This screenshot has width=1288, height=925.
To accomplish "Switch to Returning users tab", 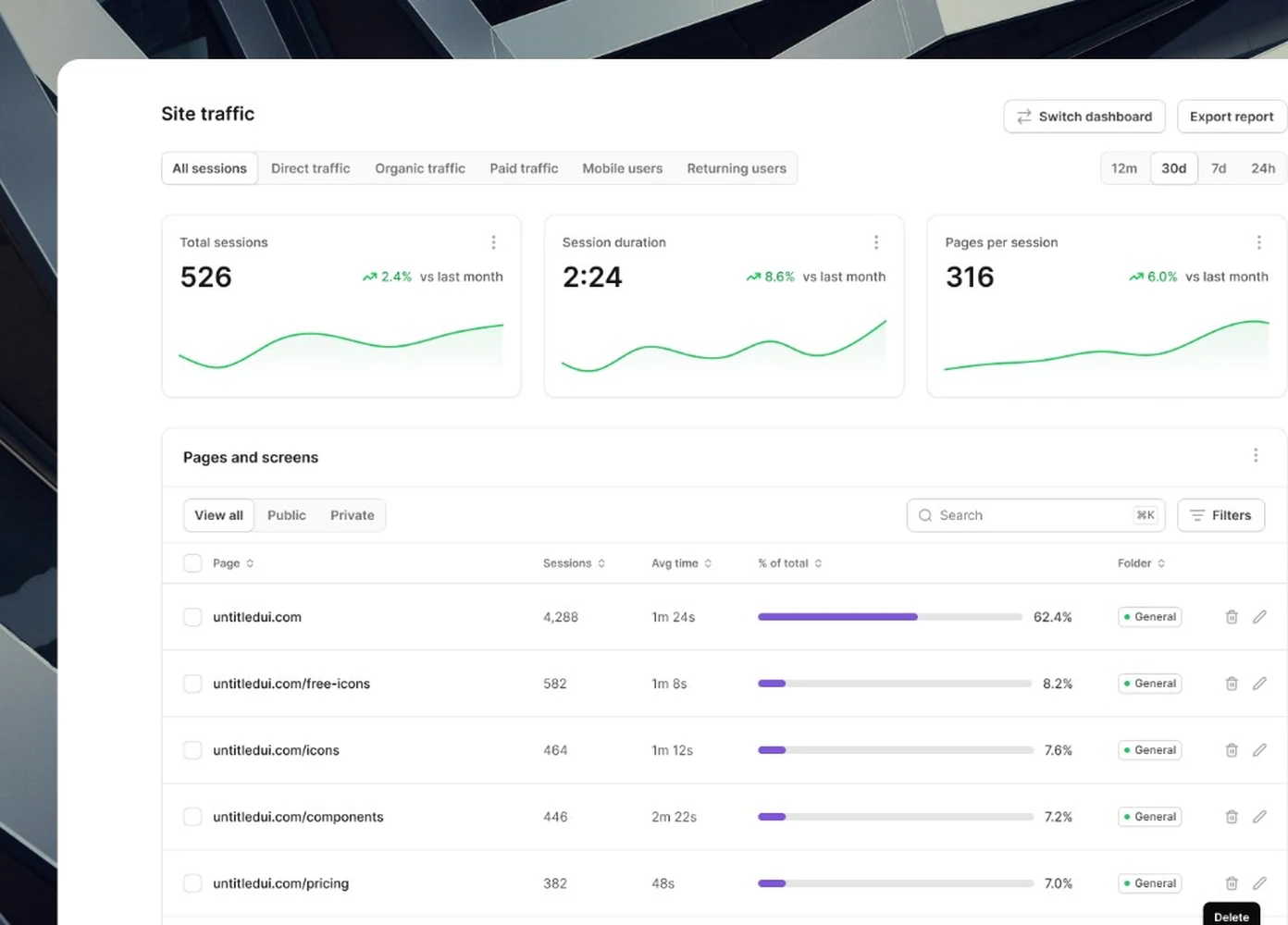I will (x=737, y=168).
